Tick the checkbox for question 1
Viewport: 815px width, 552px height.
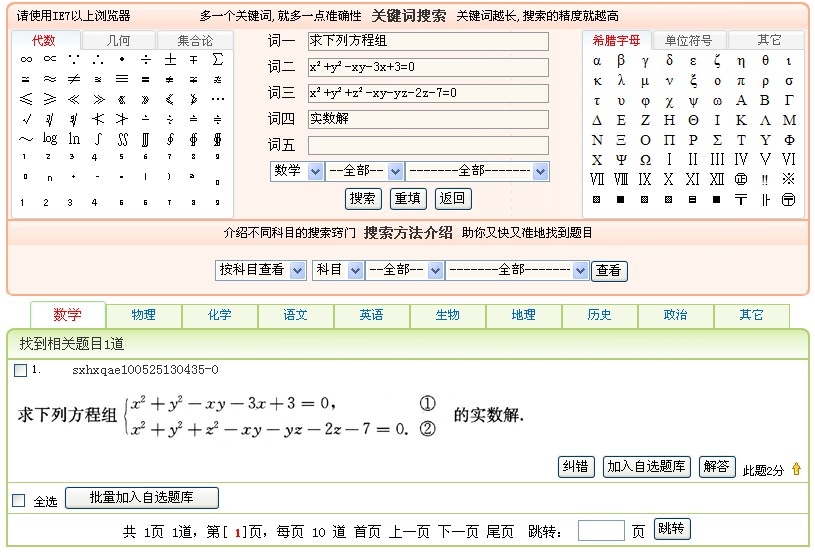coord(20,371)
